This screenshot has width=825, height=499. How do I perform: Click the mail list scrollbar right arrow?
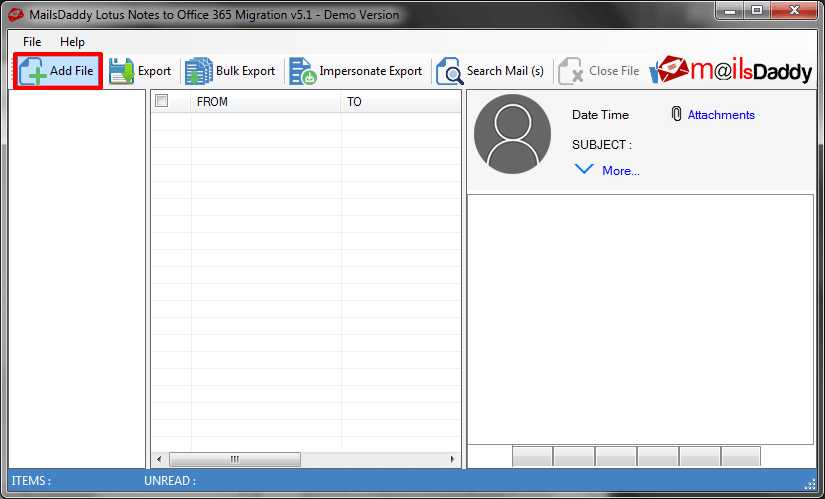(452, 460)
